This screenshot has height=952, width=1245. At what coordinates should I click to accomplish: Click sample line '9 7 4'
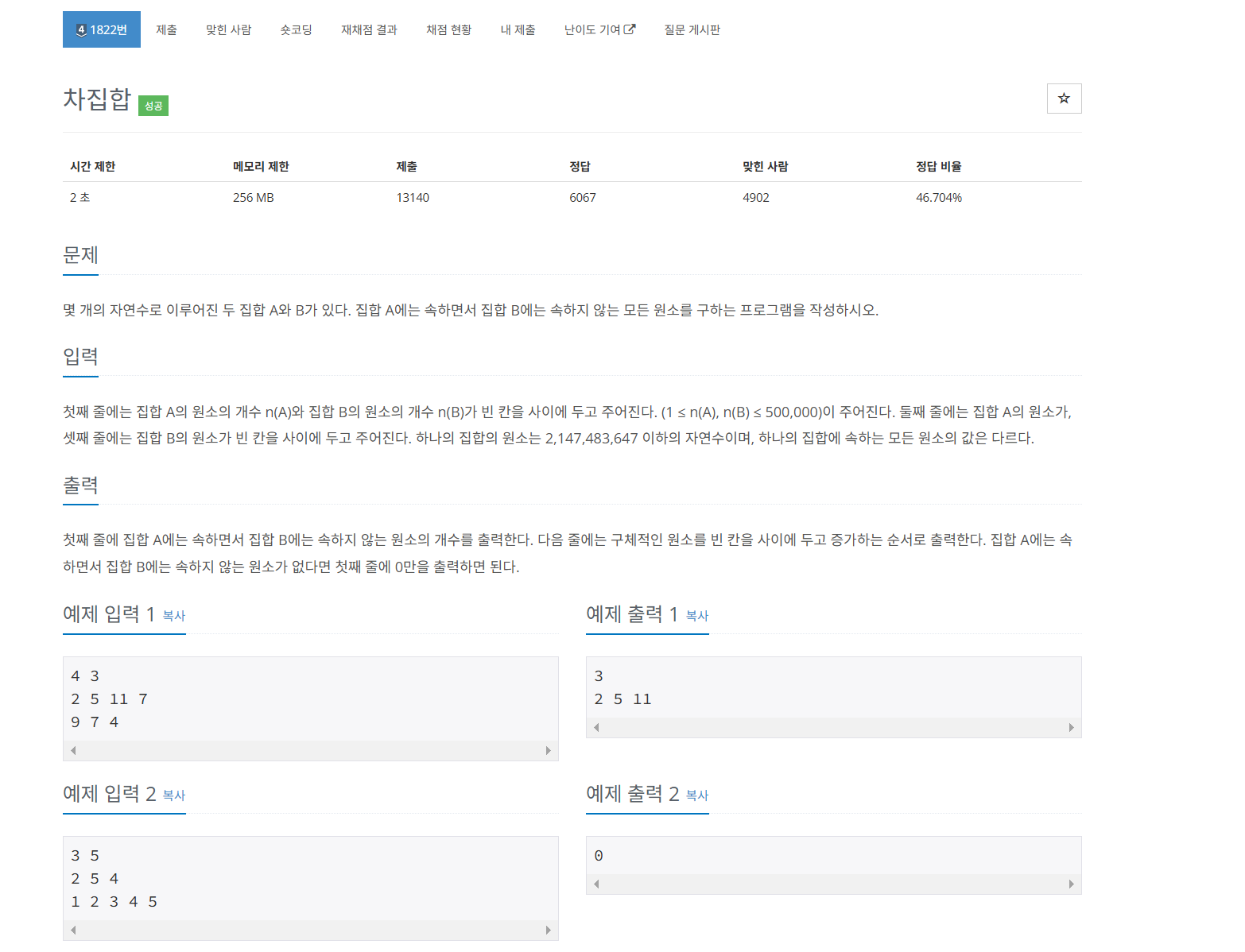pos(95,722)
